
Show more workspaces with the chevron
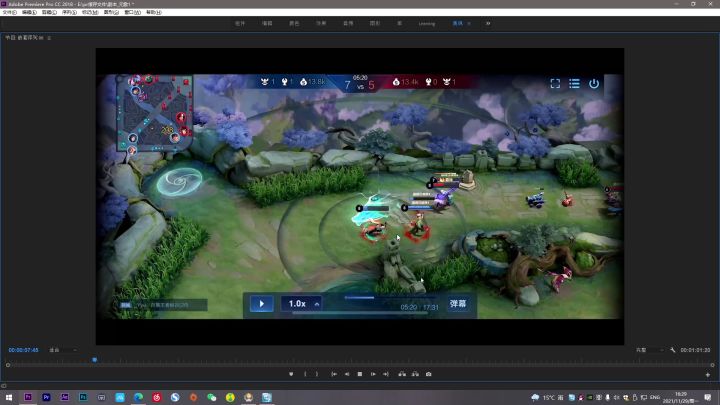(x=488, y=23)
